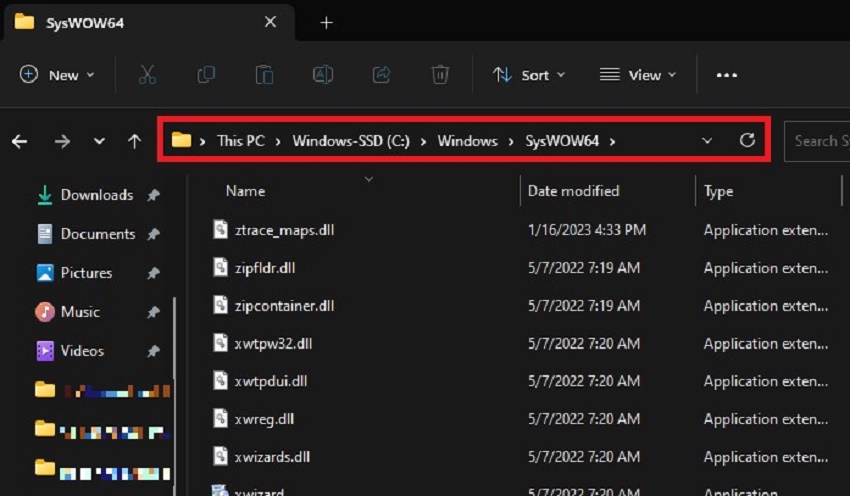Expand chevron after This PC
This screenshot has width=850, height=496.
[278, 141]
